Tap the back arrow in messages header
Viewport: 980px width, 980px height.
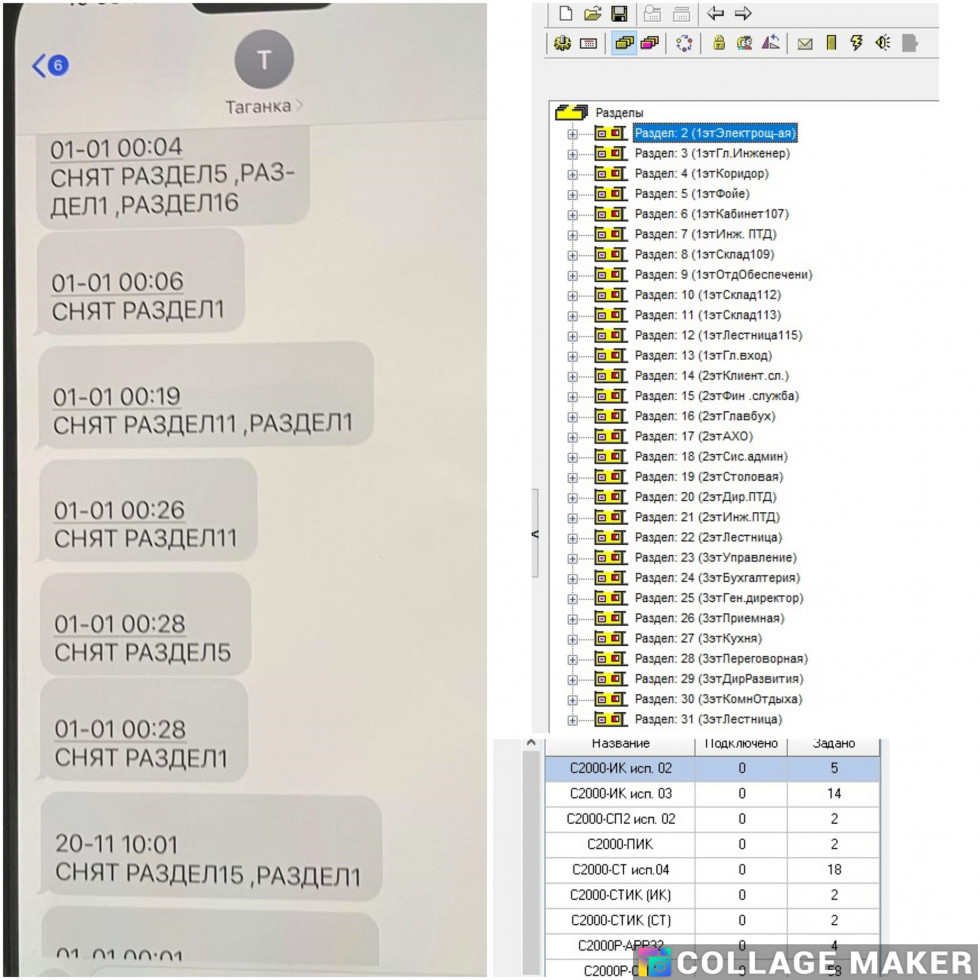(49, 66)
